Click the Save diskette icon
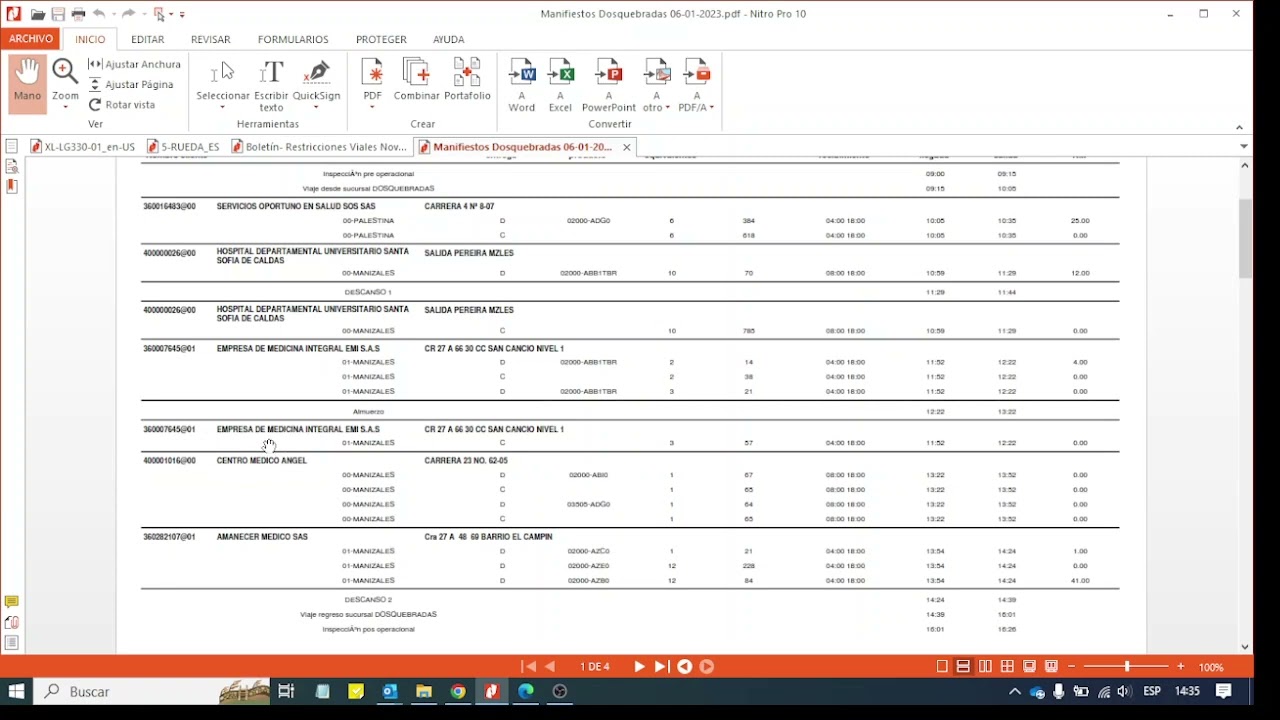 point(58,14)
